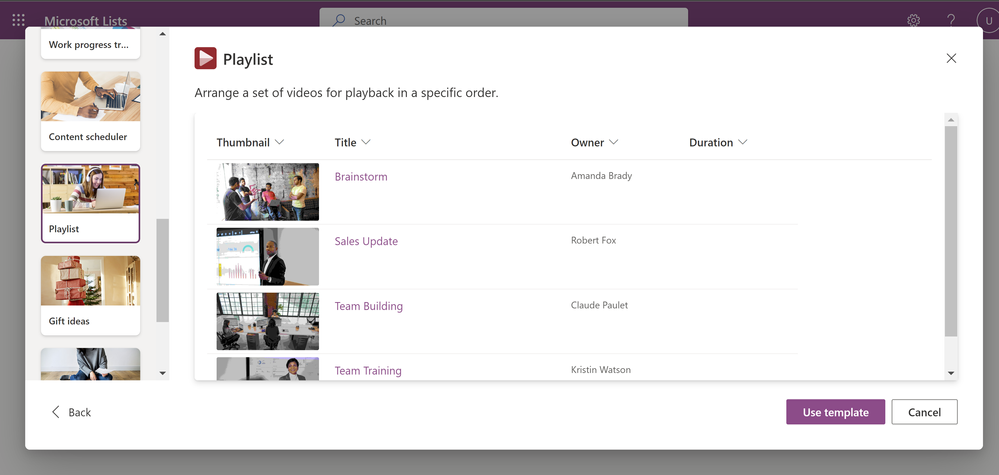Screen dimensions: 999x475
Task: Click the preview pane scrollbar thumb
Action: (951, 231)
